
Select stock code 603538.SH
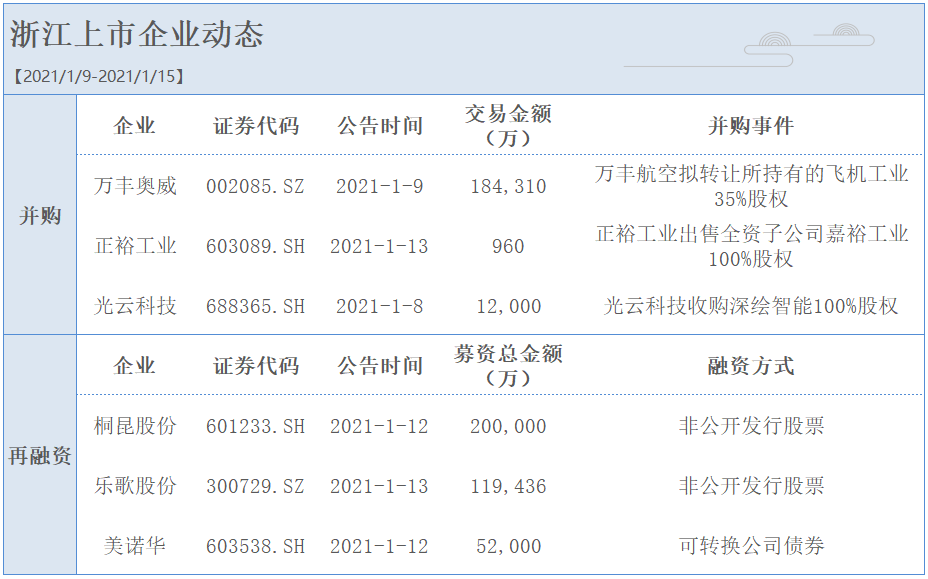[255, 546]
